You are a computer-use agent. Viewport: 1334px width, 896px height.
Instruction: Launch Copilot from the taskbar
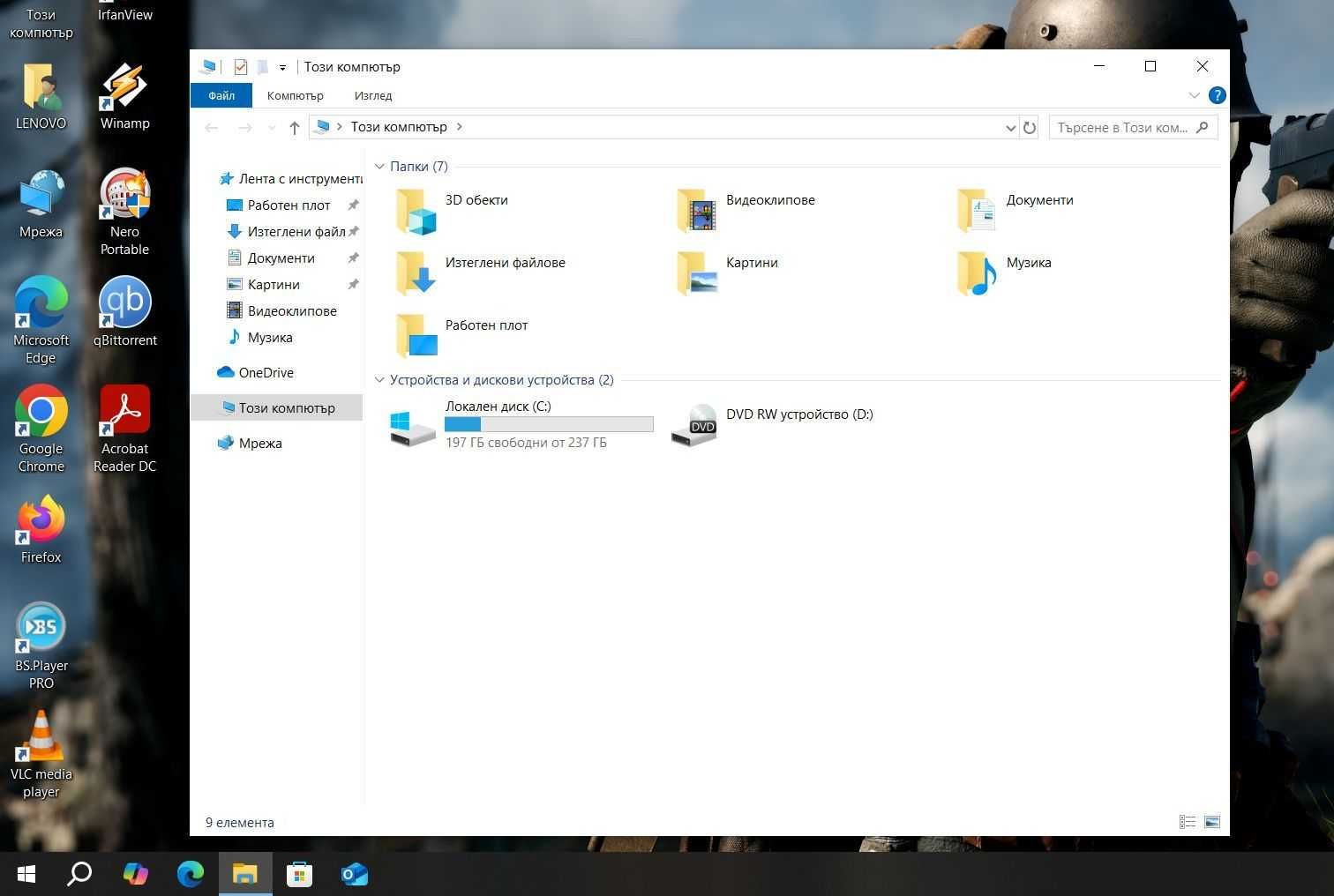pyautogui.click(x=135, y=874)
